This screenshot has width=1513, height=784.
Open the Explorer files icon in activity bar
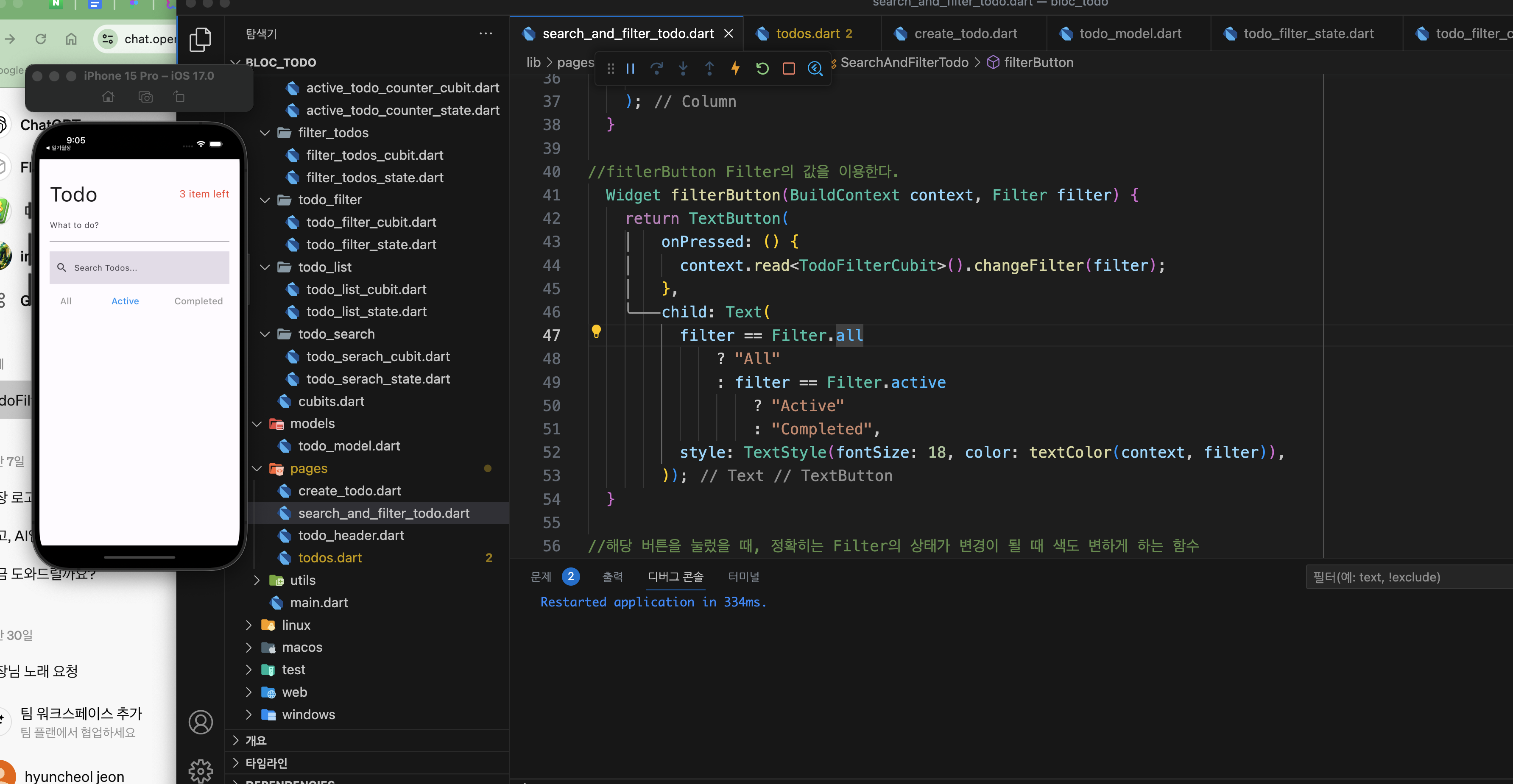[200, 40]
